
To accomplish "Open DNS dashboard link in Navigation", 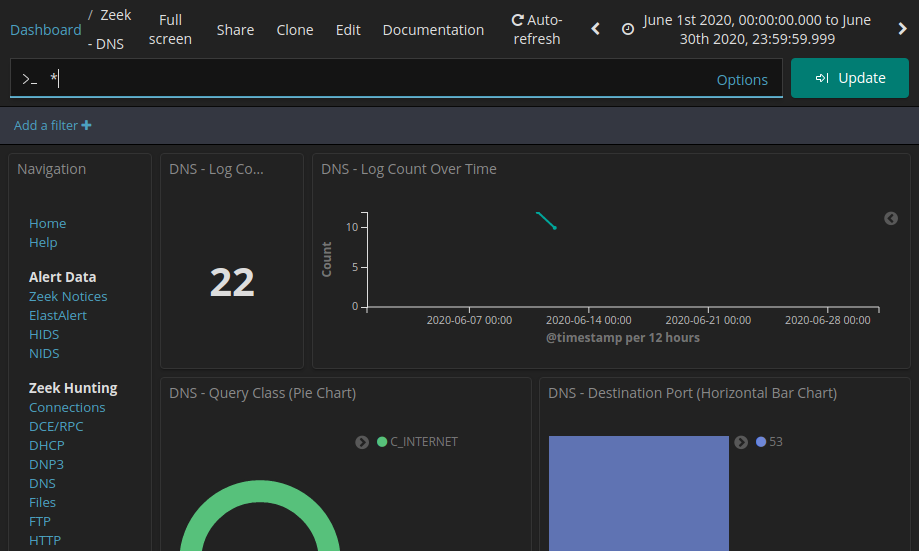I will pos(42,484).
